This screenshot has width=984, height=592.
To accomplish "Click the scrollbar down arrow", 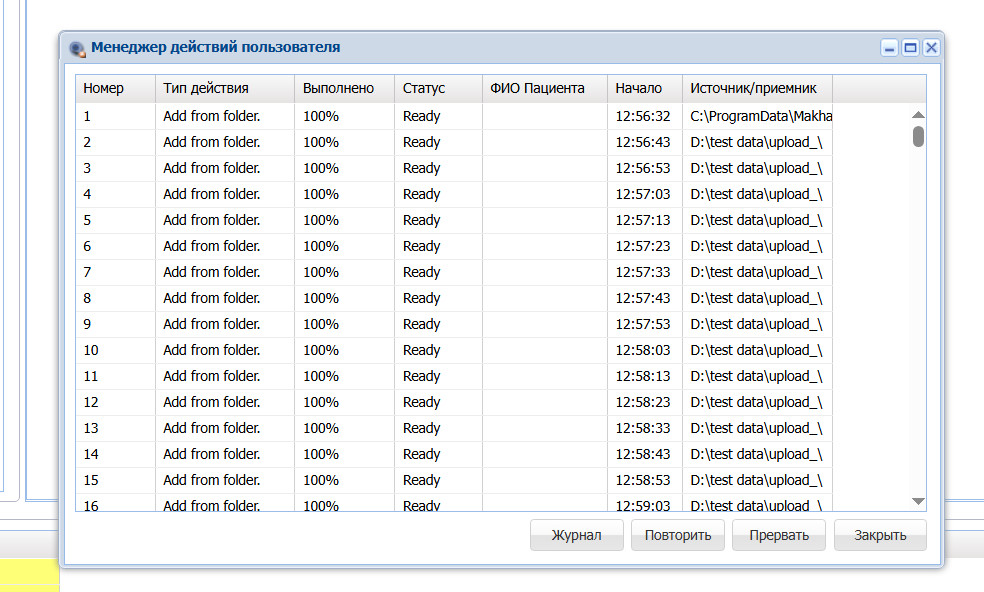I will coord(918,501).
